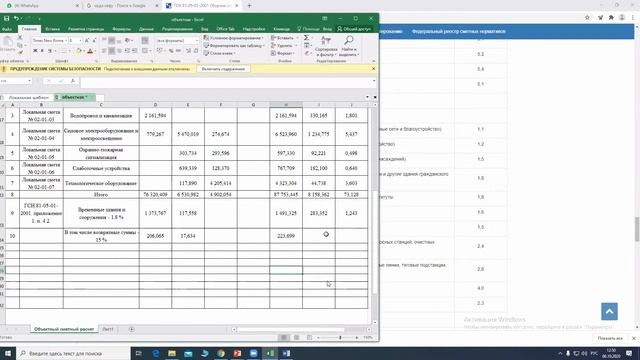Expand the formula bar with its arrow

pyautogui.click(x=374, y=81)
